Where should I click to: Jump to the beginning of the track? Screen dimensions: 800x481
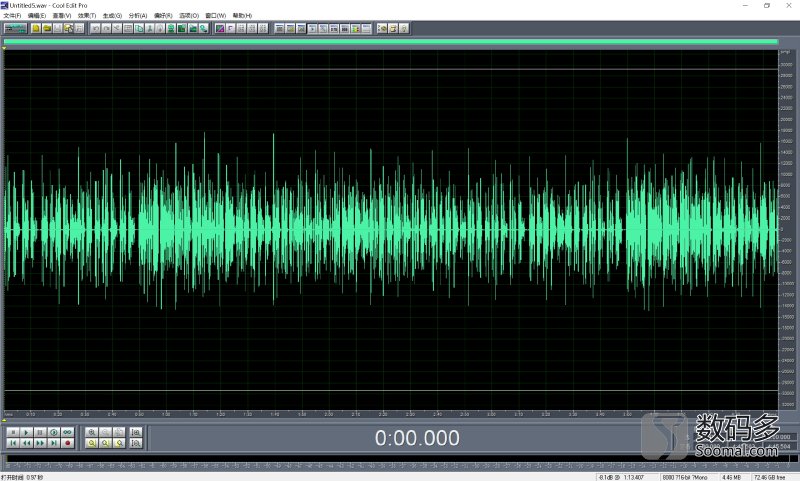13,442
